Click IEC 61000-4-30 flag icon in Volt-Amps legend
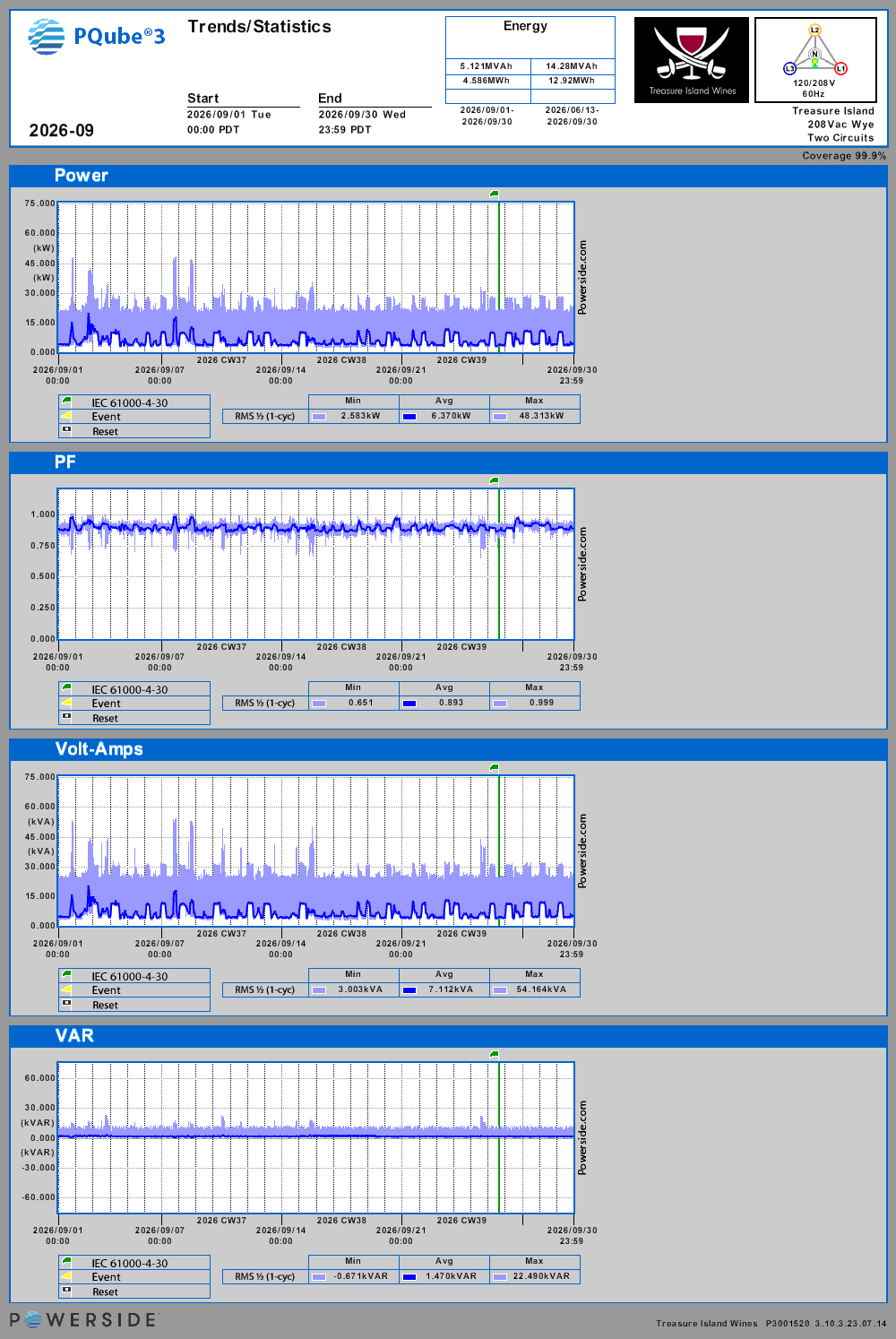896x1339 pixels. [x=66, y=975]
